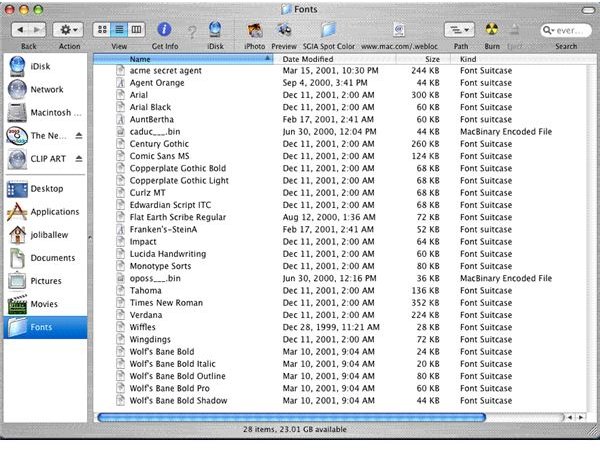Sort by the Date Modified column
Screen dimensions: 600x450
[x=335, y=59]
